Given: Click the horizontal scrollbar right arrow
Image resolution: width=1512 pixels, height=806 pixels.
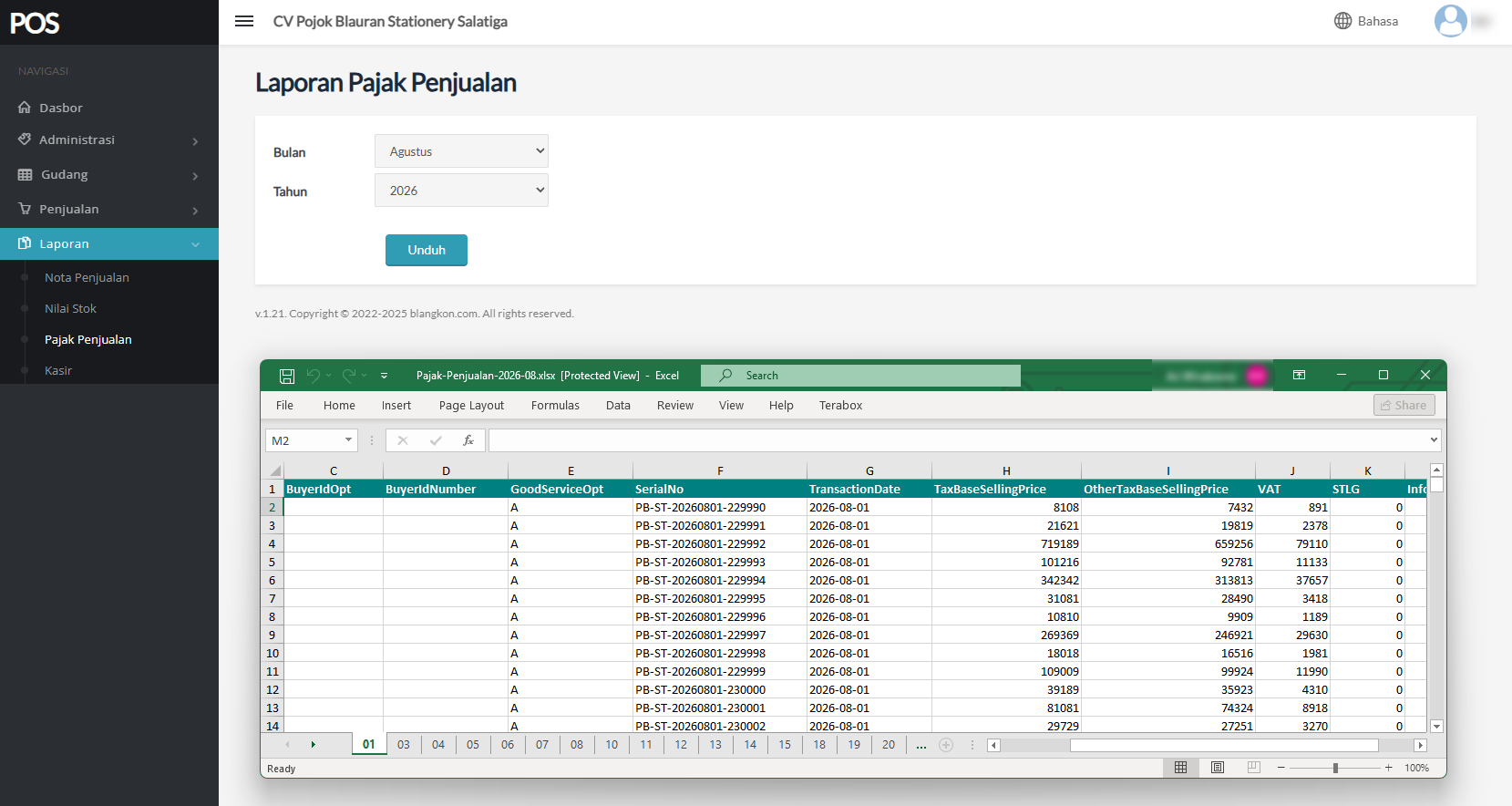Looking at the screenshot, I should tap(1420, 746).
